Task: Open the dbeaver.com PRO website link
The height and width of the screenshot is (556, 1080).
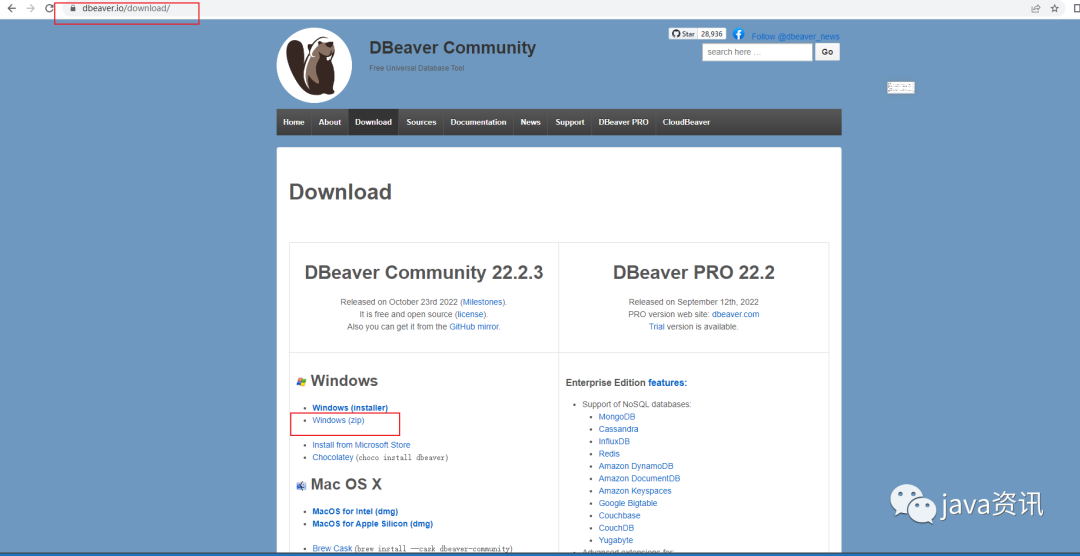Action: point(736,314)
